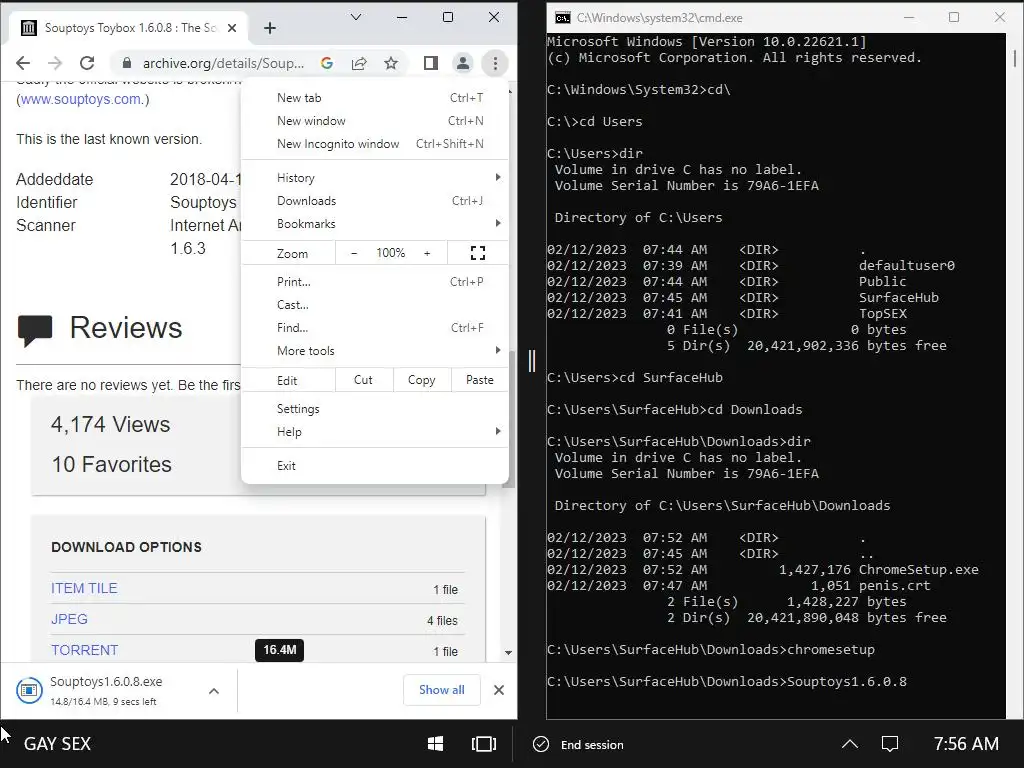
Task: Open Chrome's side panel icon
Action: point(430,63)
